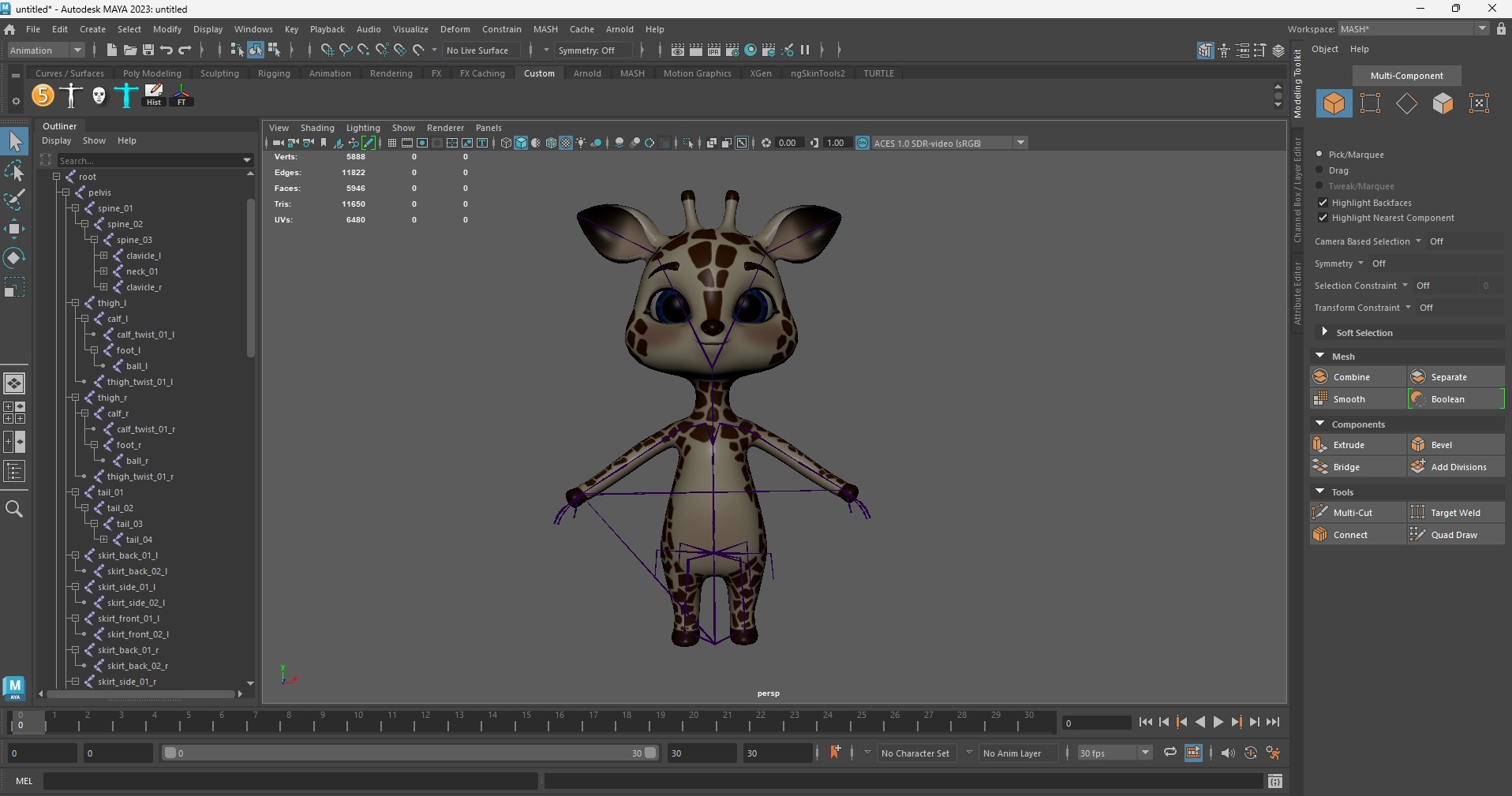The image size is (1512, 796).
Task: Switch to the ngSkinTools2 shelf tab
Action: pos(818,73)
